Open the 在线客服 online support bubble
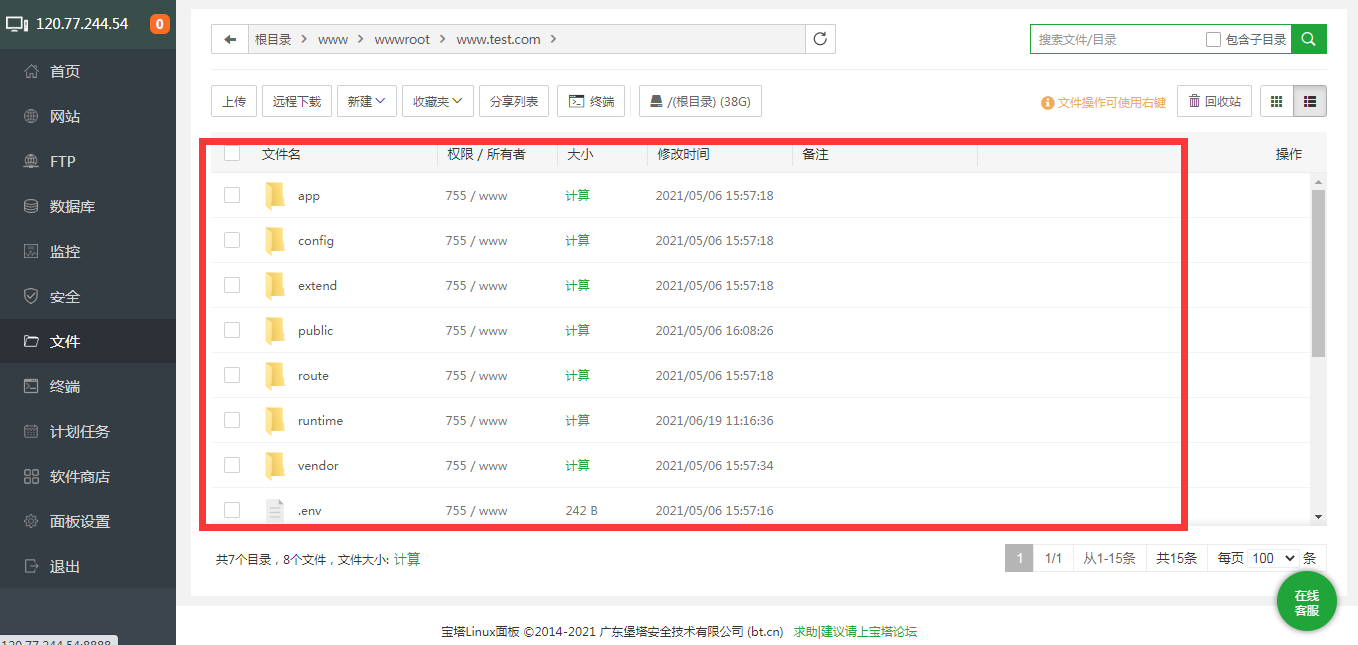The width and height of the screenshot is (1358, 645). point(1307,603)
